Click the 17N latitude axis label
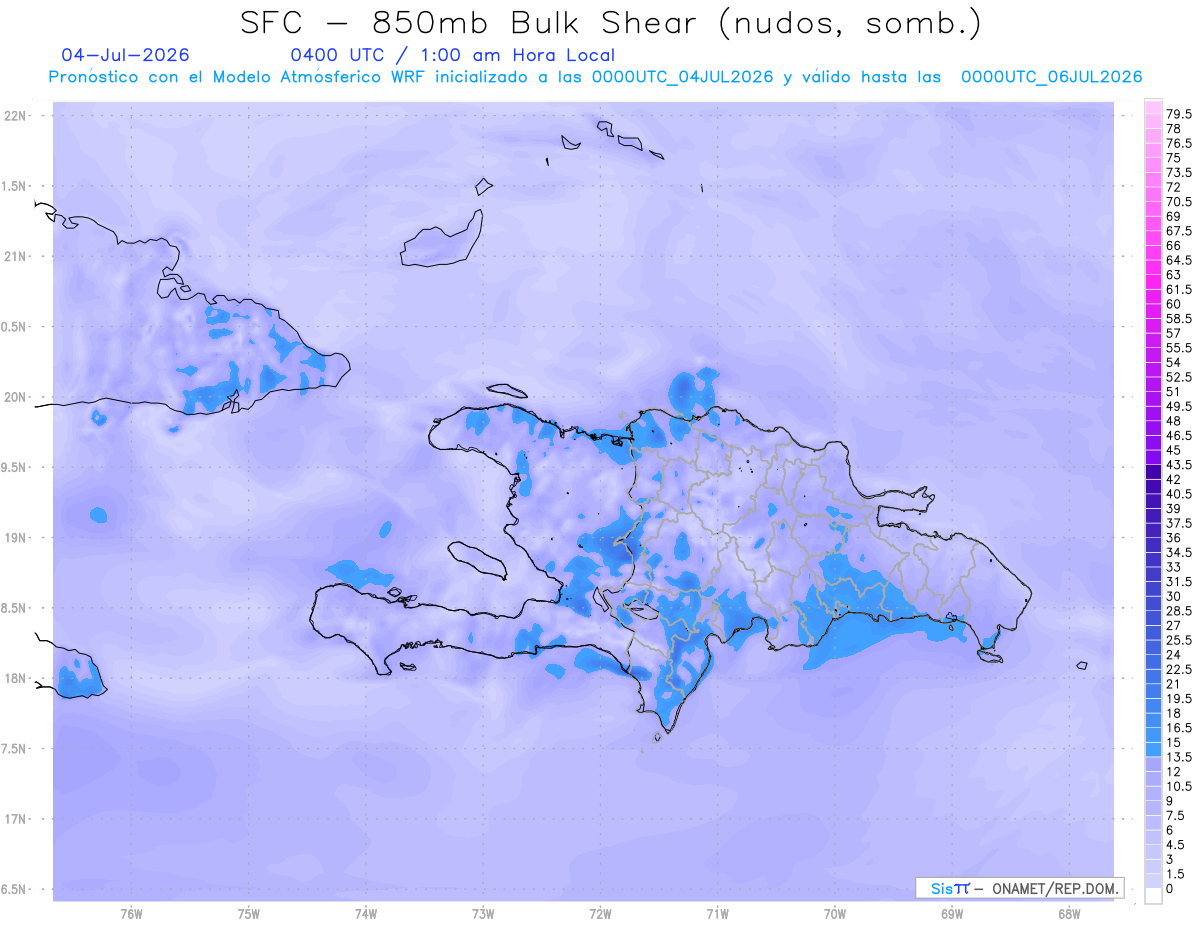The image size is (1200, 927). tap(15, 819)
